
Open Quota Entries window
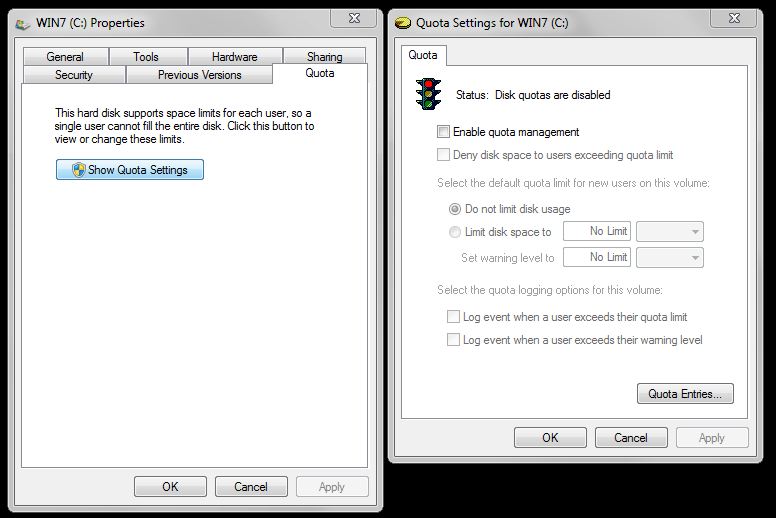[685, 394]
